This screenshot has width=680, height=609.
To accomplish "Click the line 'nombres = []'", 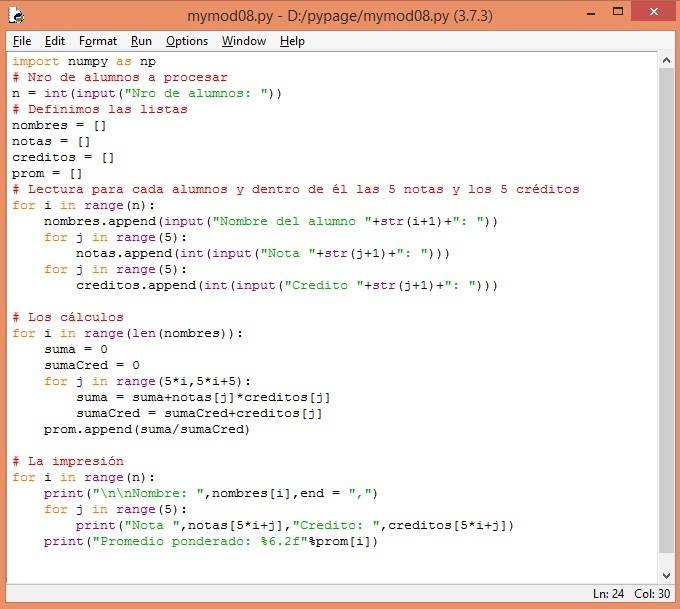I will pyautogui.click(x=59, y=126).
